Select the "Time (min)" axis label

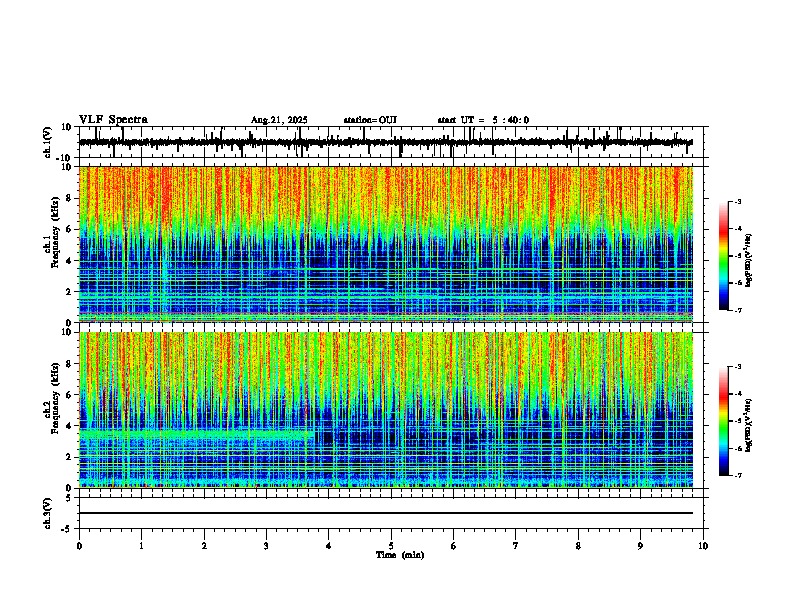(x=400, y=555)
